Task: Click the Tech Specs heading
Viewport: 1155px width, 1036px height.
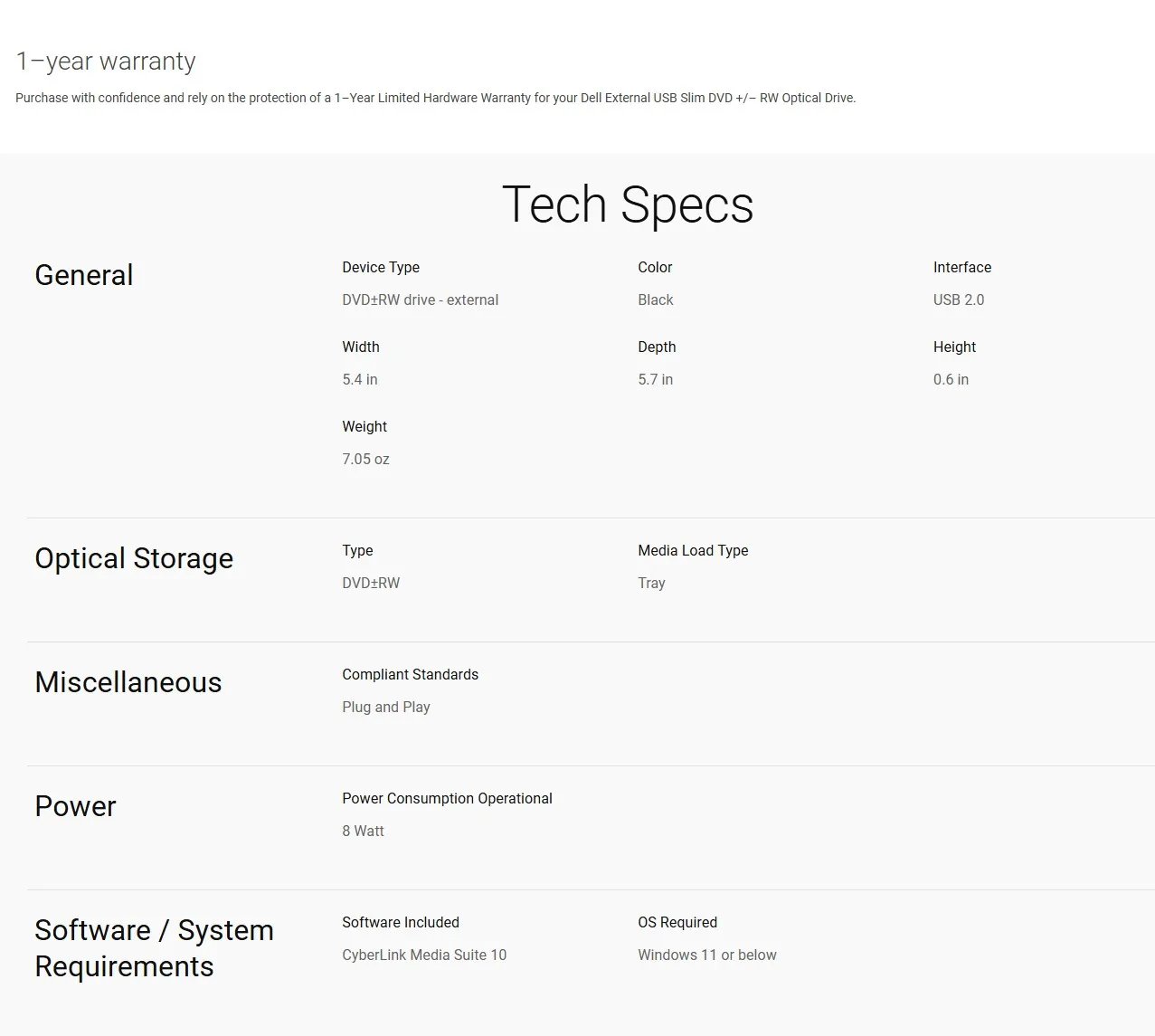Action: [x=627, y=204]
